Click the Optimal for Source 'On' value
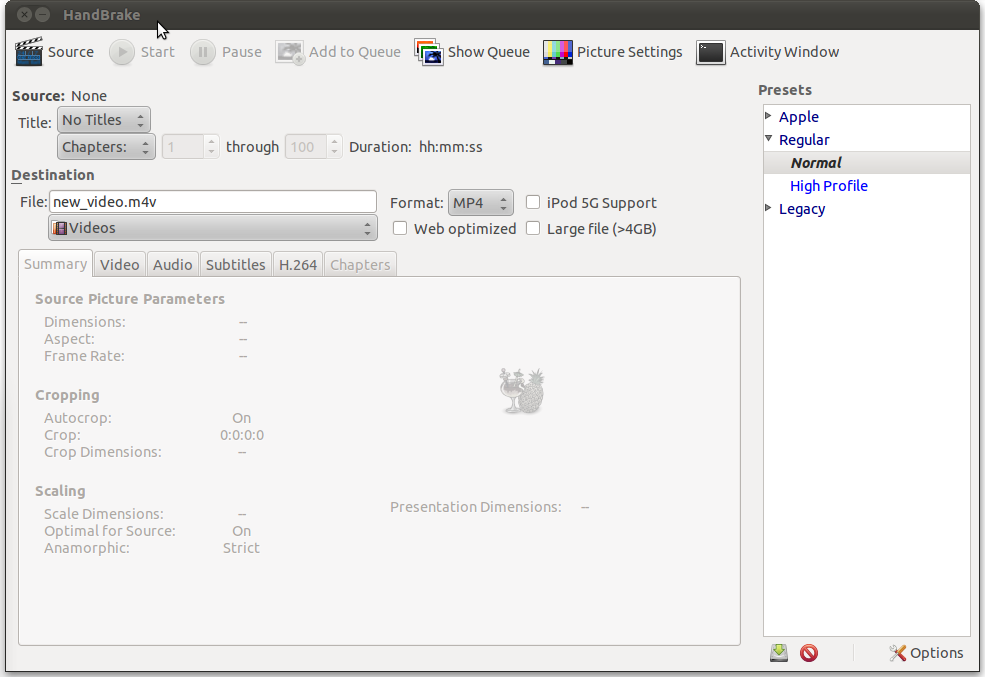 [242, 531]
